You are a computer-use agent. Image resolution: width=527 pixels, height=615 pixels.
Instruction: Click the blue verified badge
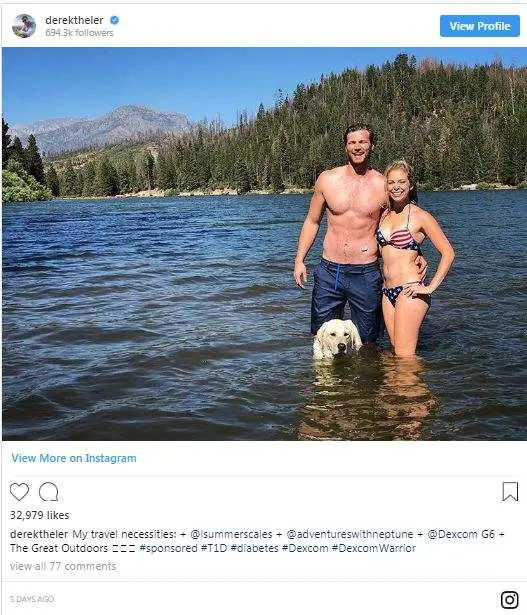pos(114,20)
